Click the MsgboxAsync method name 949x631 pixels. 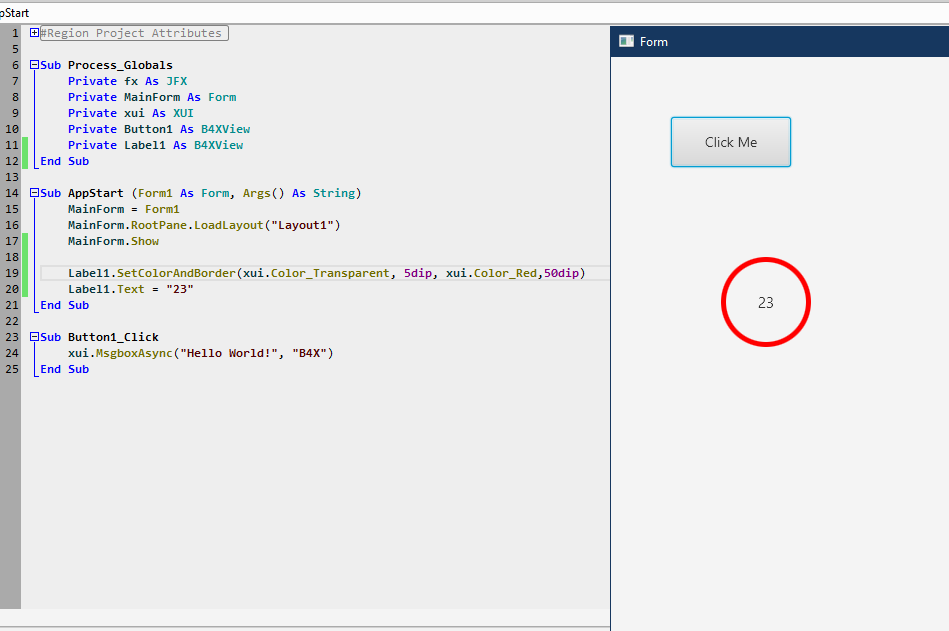click(x=134, y=353)
